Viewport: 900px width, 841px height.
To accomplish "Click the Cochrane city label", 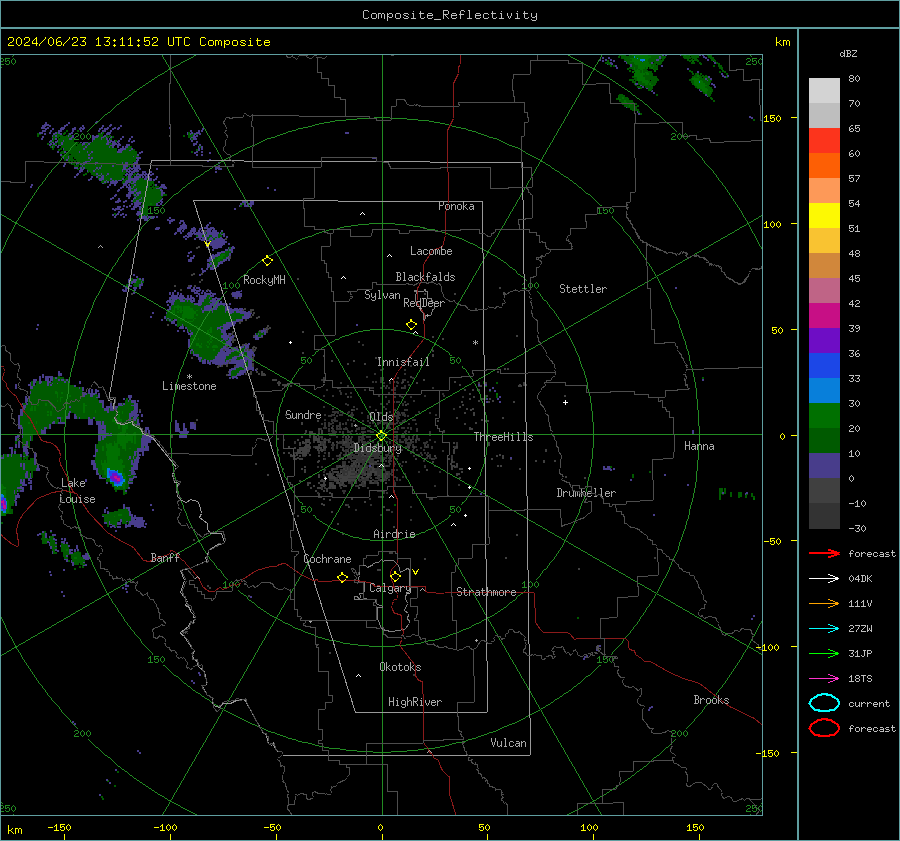I will (327, 559).
